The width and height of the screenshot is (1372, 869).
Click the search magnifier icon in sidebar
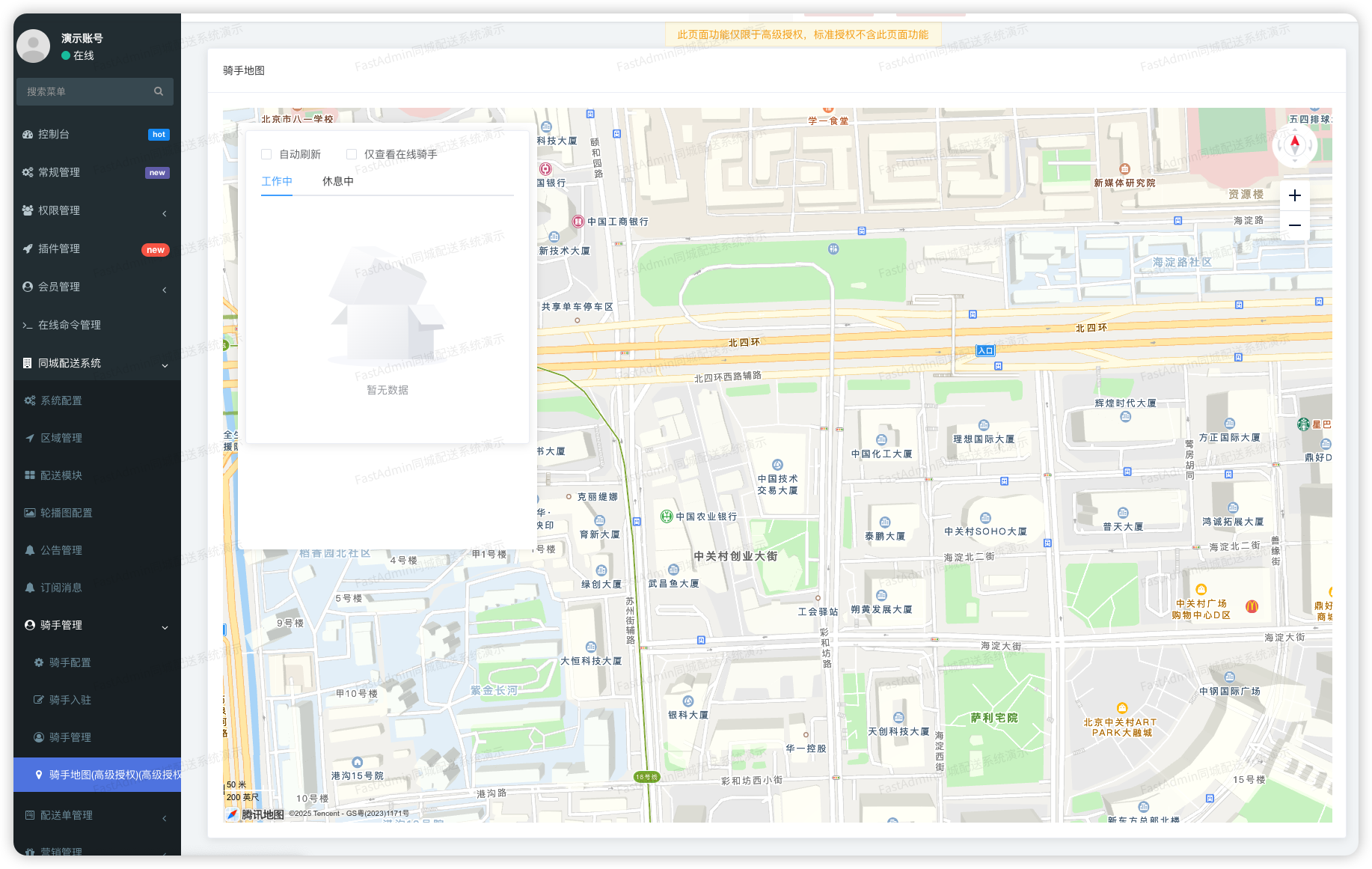tap(159, 91)
